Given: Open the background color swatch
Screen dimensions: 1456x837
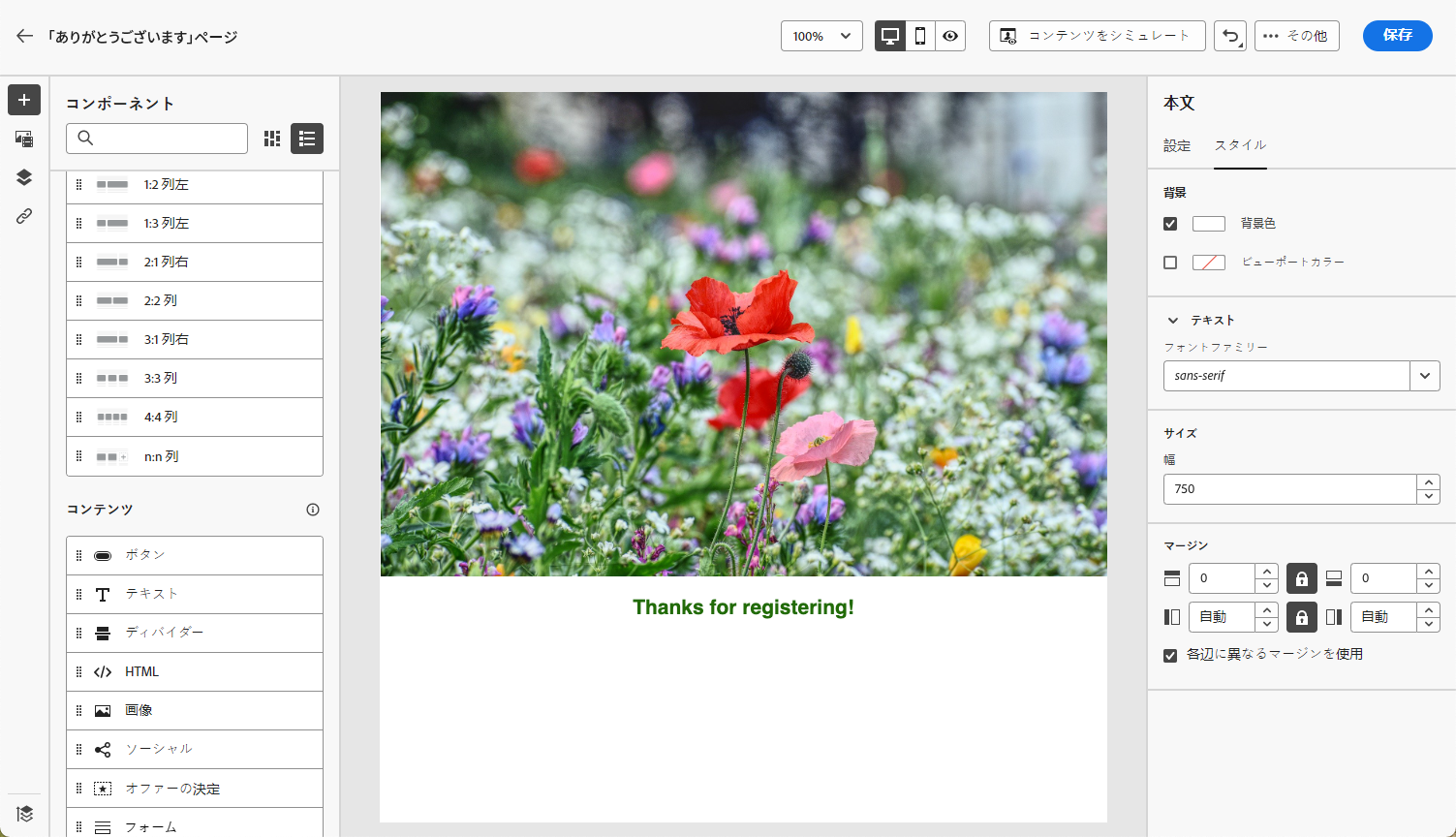Looking at the screenshot, I should [x=1208, y=224].
